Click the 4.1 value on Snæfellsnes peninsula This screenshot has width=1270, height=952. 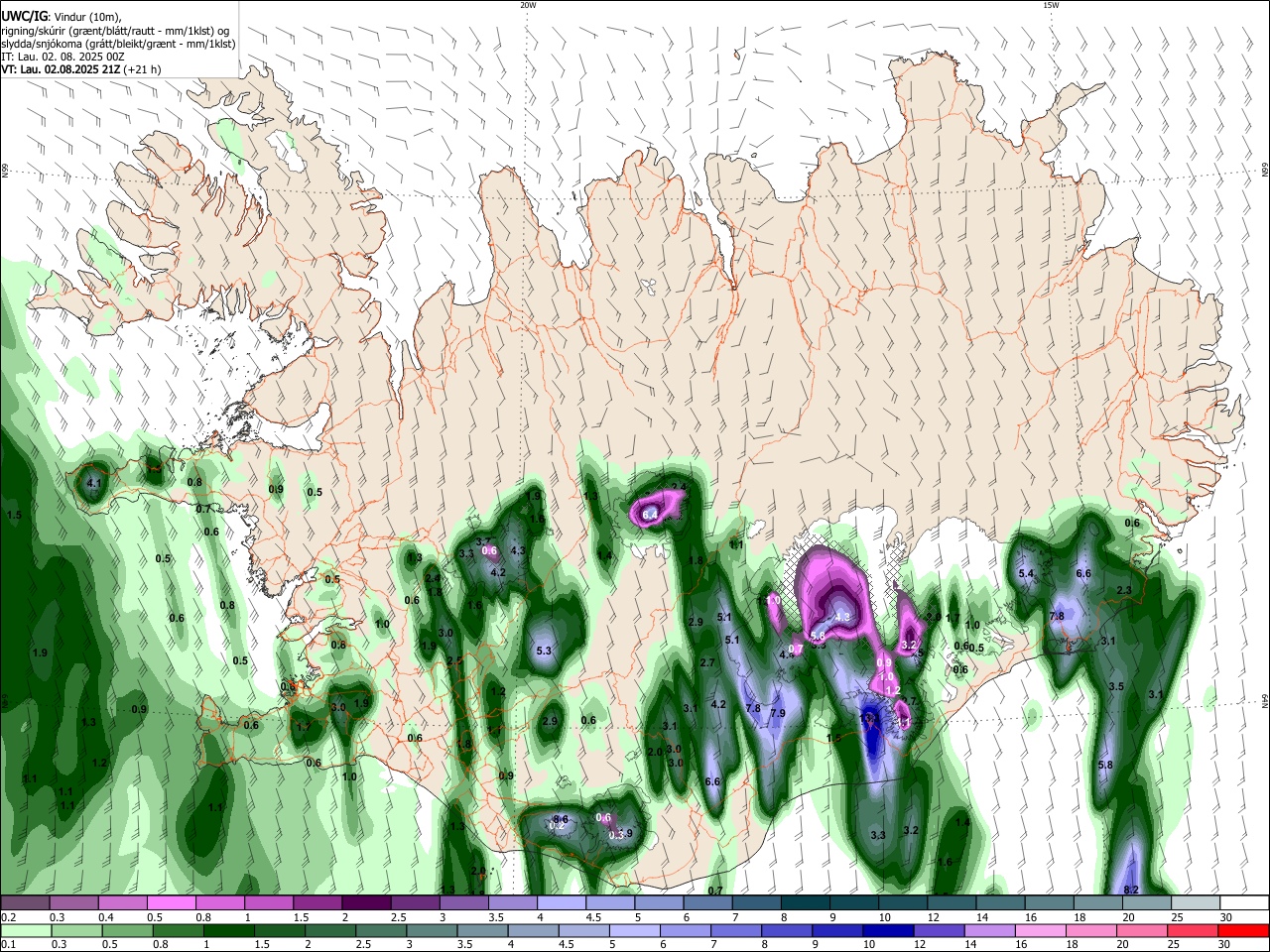[x=94, y=483]
